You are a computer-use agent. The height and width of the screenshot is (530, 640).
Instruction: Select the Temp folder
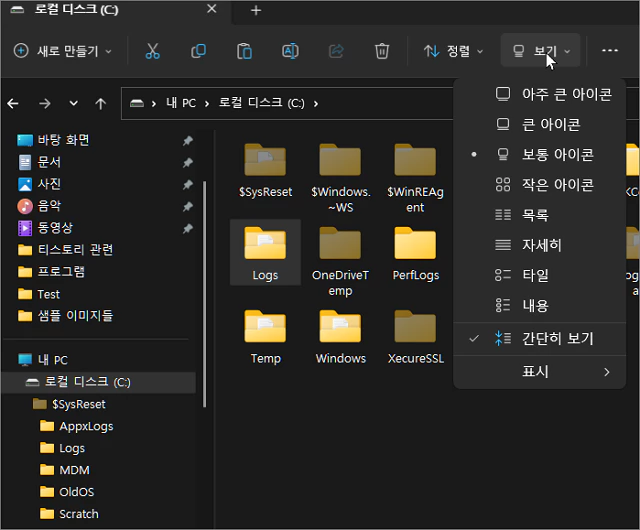(265, 337)
